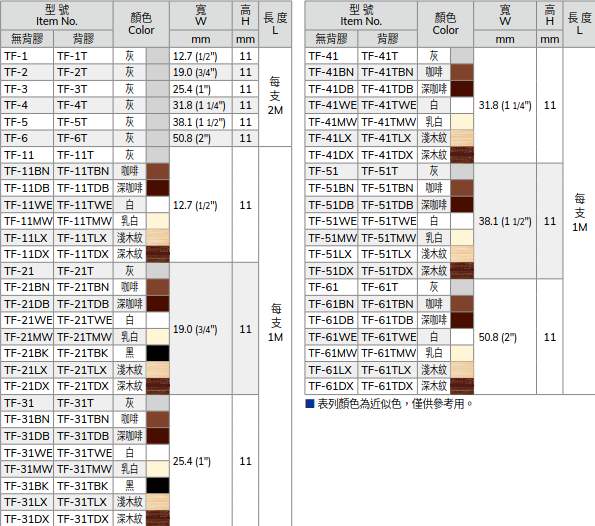Click the right table Color column header
Viewport: 595px width, 526px height.
coord(445,24)
